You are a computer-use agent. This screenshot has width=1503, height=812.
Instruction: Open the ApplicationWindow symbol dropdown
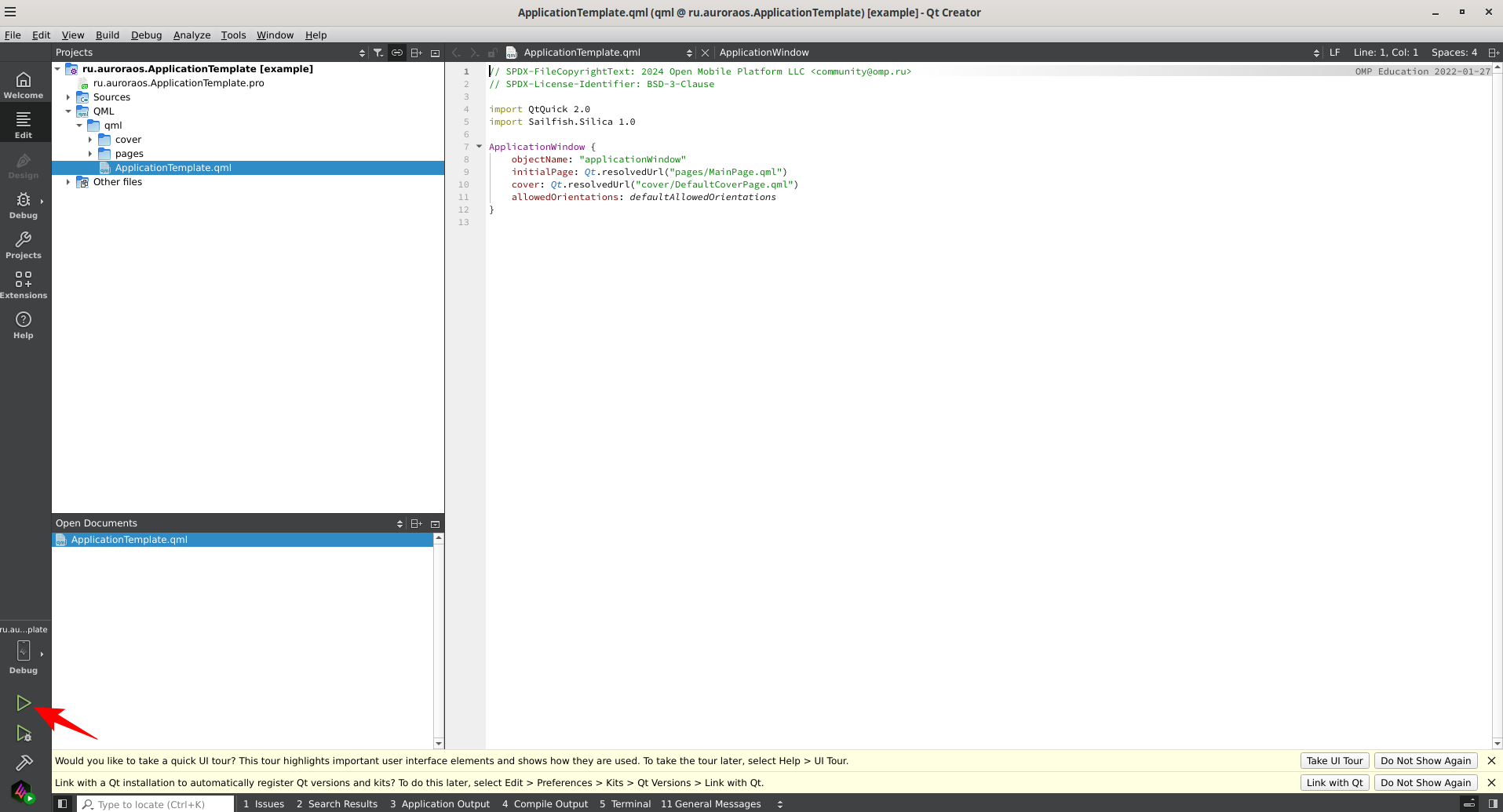coord(1019,53)
